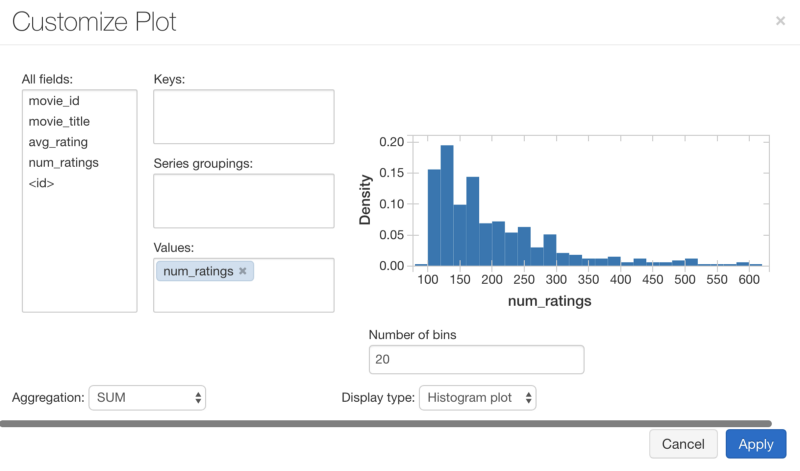Choose num_ratings in All fields list
The image size is (800, 471).
tap(63, 162)
